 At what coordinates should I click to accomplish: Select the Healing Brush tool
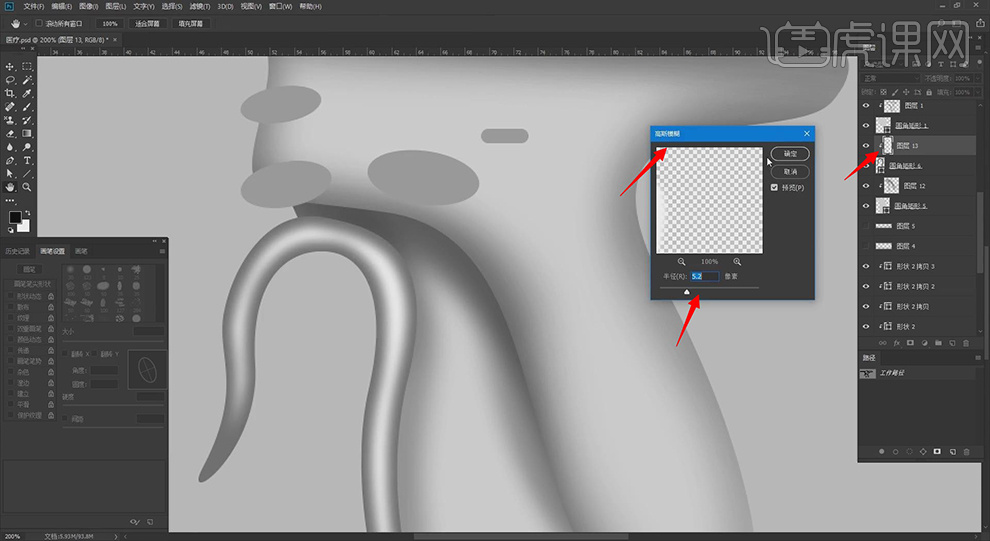tap(10, 107)
